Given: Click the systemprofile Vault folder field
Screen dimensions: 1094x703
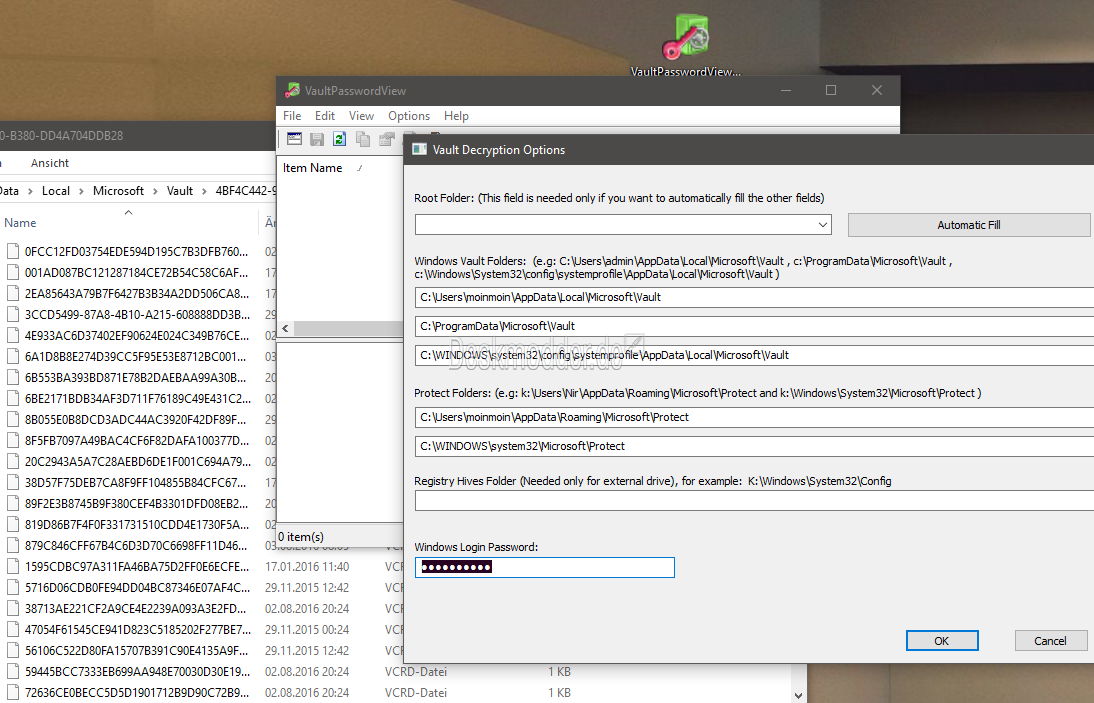Looking at the screenshot, I should (x=754, y=355).
